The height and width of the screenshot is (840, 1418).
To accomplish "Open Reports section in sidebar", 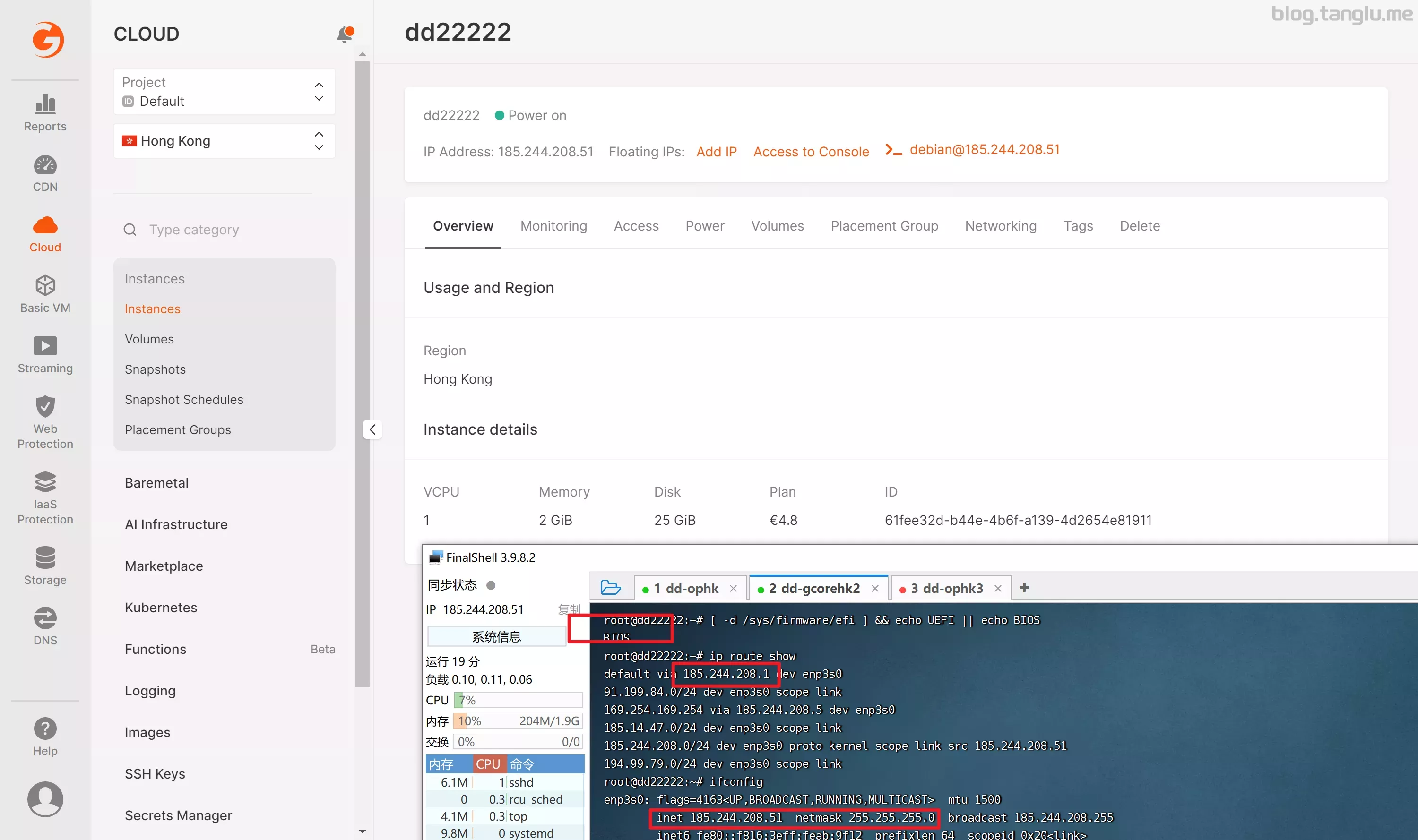I will click(x=44, y=111).
